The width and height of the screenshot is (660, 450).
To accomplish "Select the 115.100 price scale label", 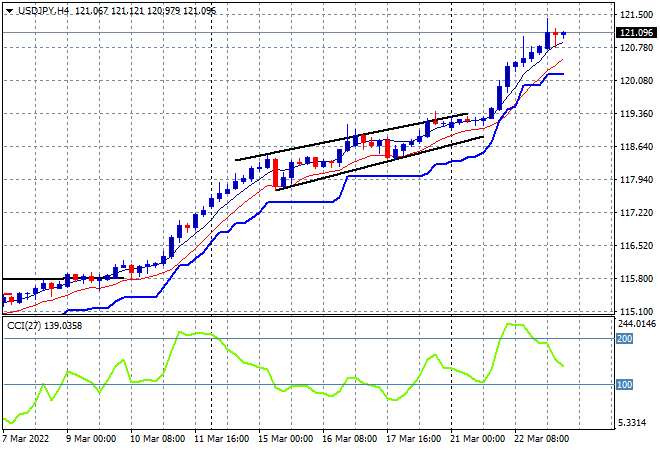I will (x=636, y=312).
